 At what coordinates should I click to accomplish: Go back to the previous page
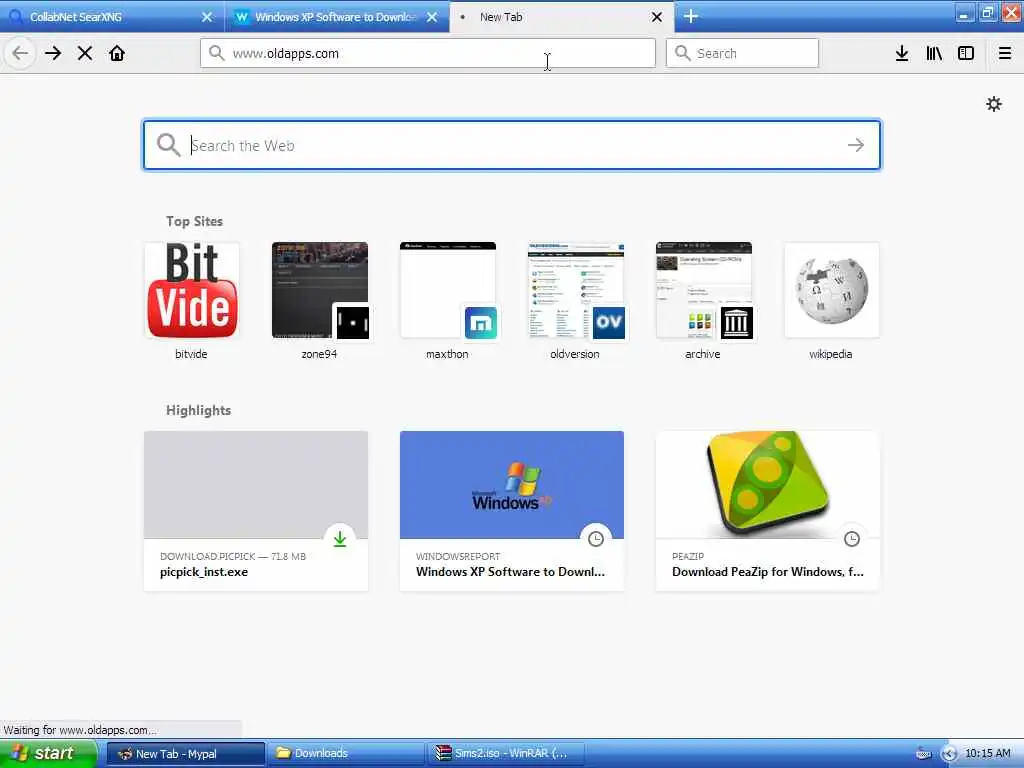pos(20,53)
